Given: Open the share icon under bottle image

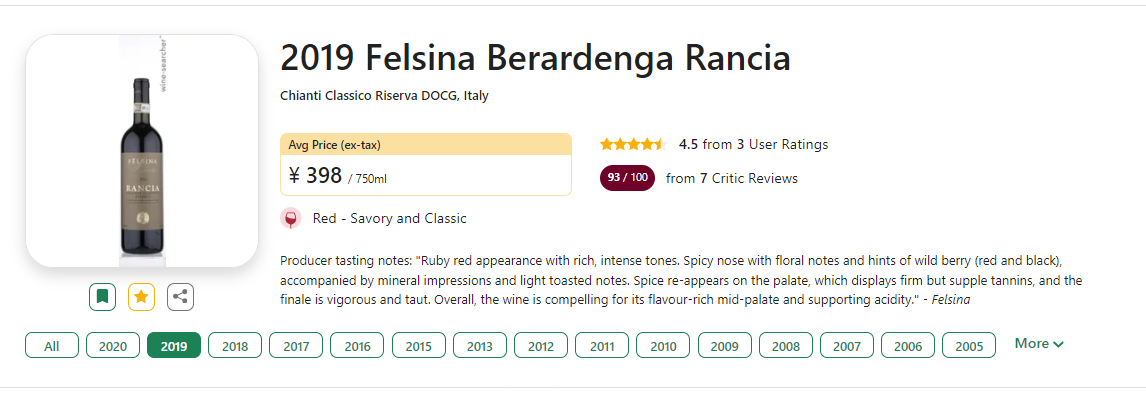Looking at the screenshot, I should tap(181, 297).
